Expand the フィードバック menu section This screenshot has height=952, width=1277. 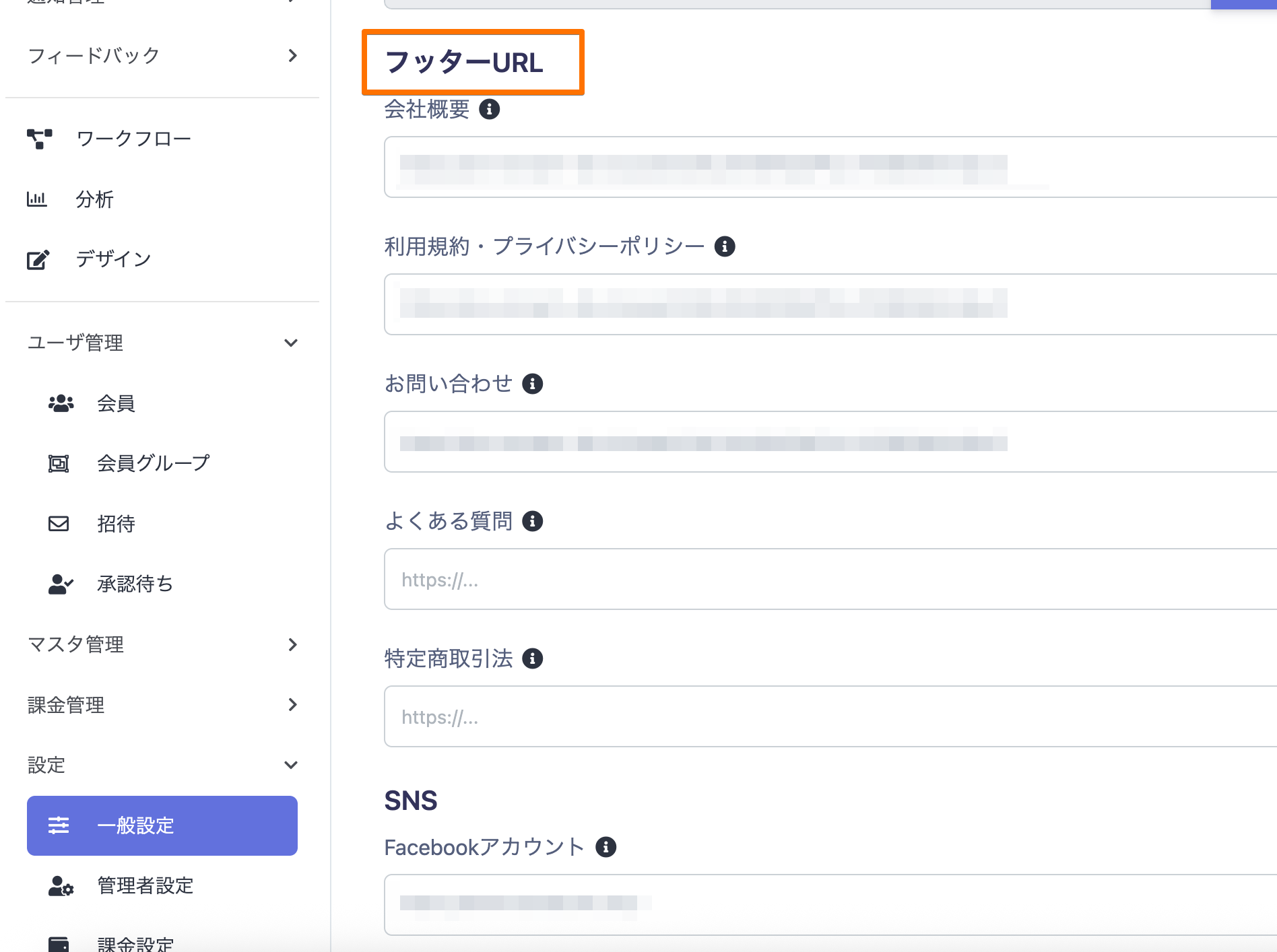click(162, 55)
